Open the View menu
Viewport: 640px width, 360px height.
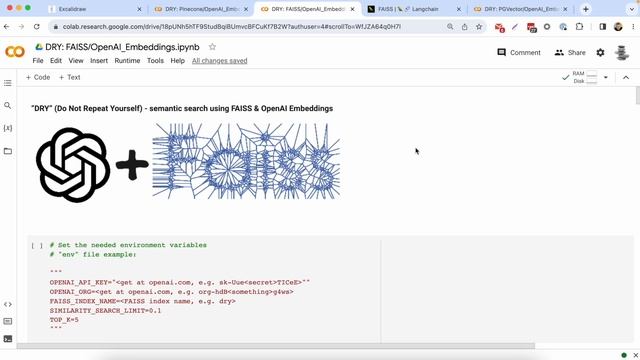click(76, 60)
